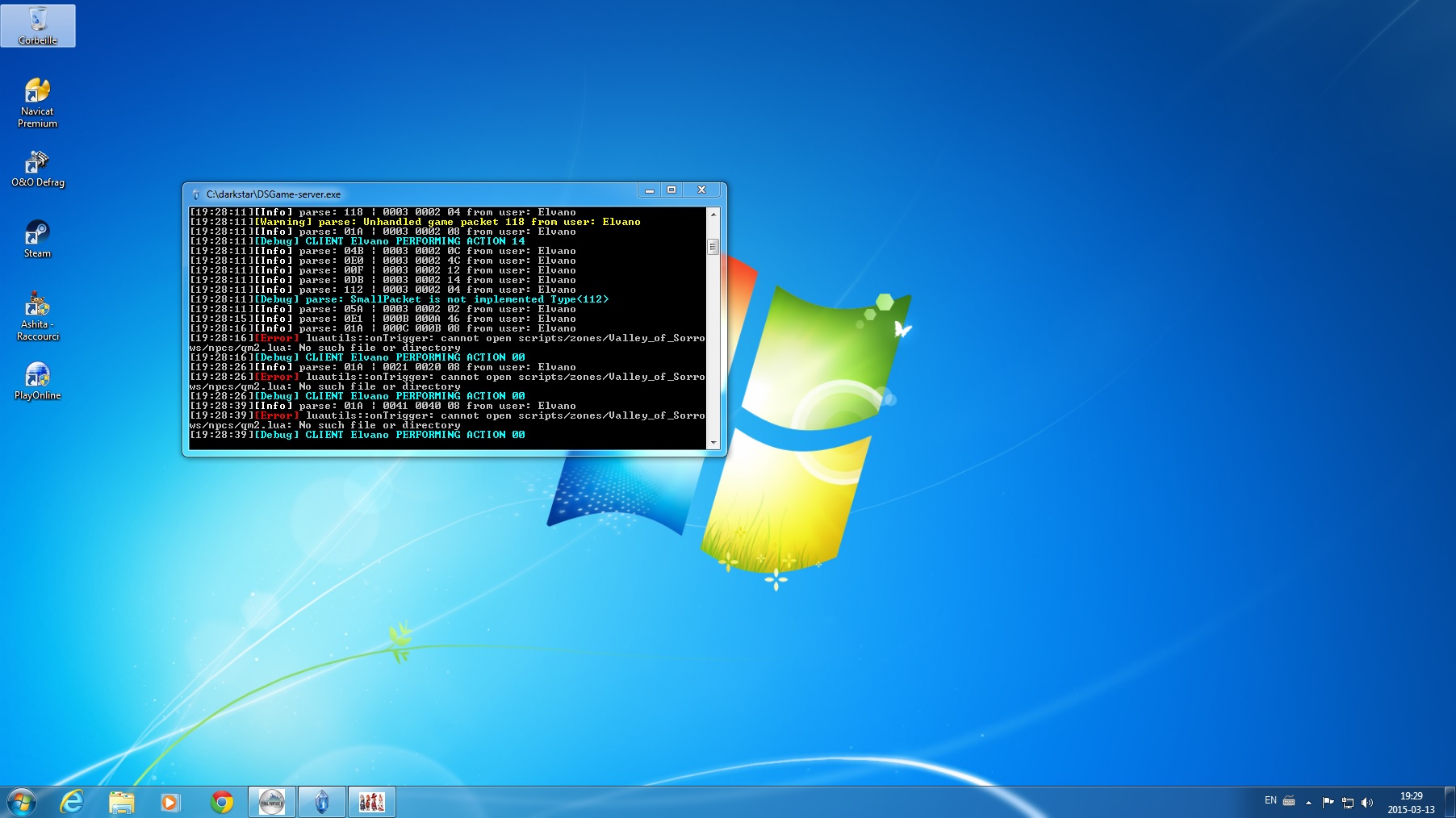Click the volume speaker tray icon

1366,802
